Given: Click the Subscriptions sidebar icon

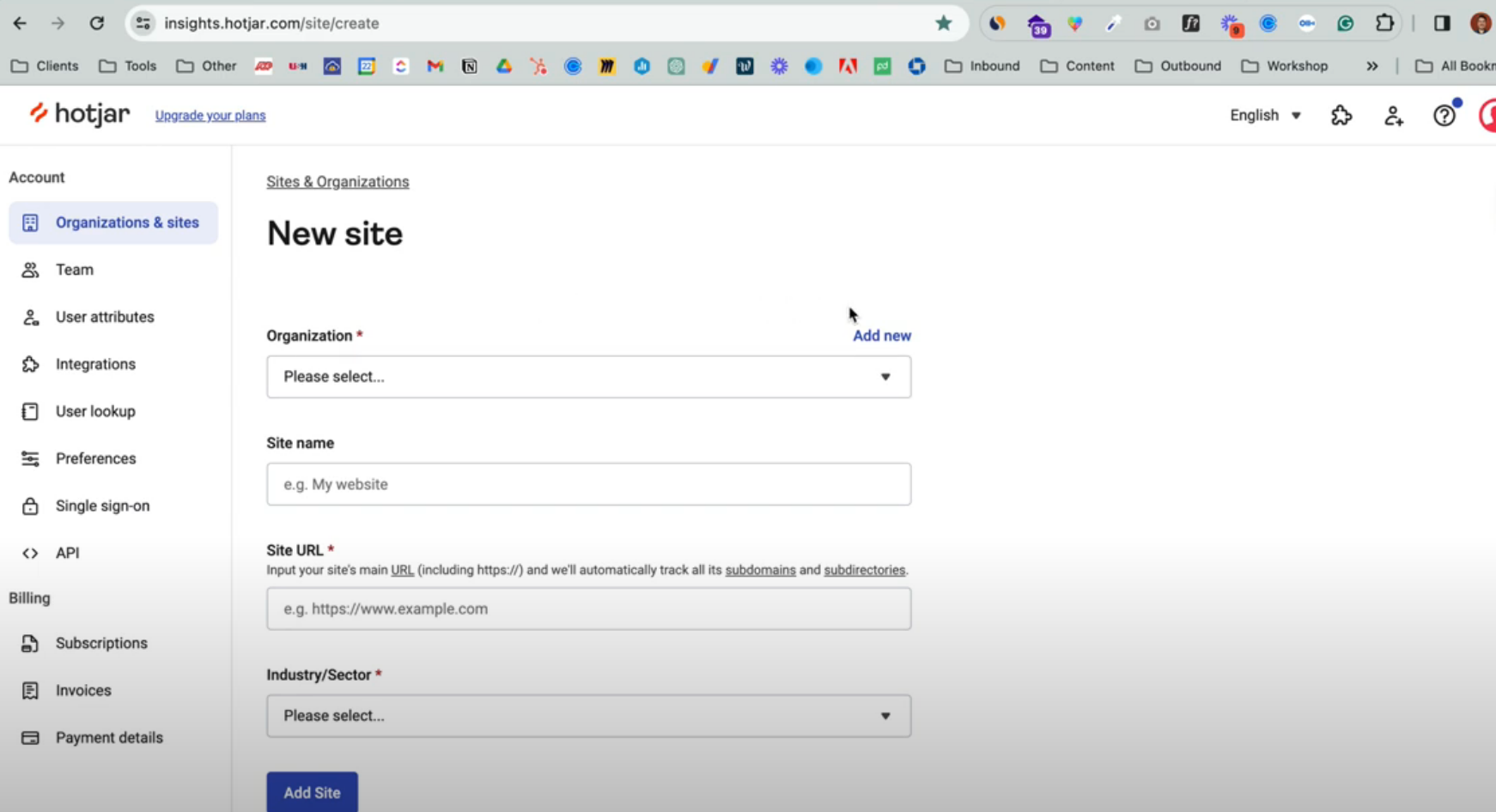Looking at the screenshot, I should 30,644.
